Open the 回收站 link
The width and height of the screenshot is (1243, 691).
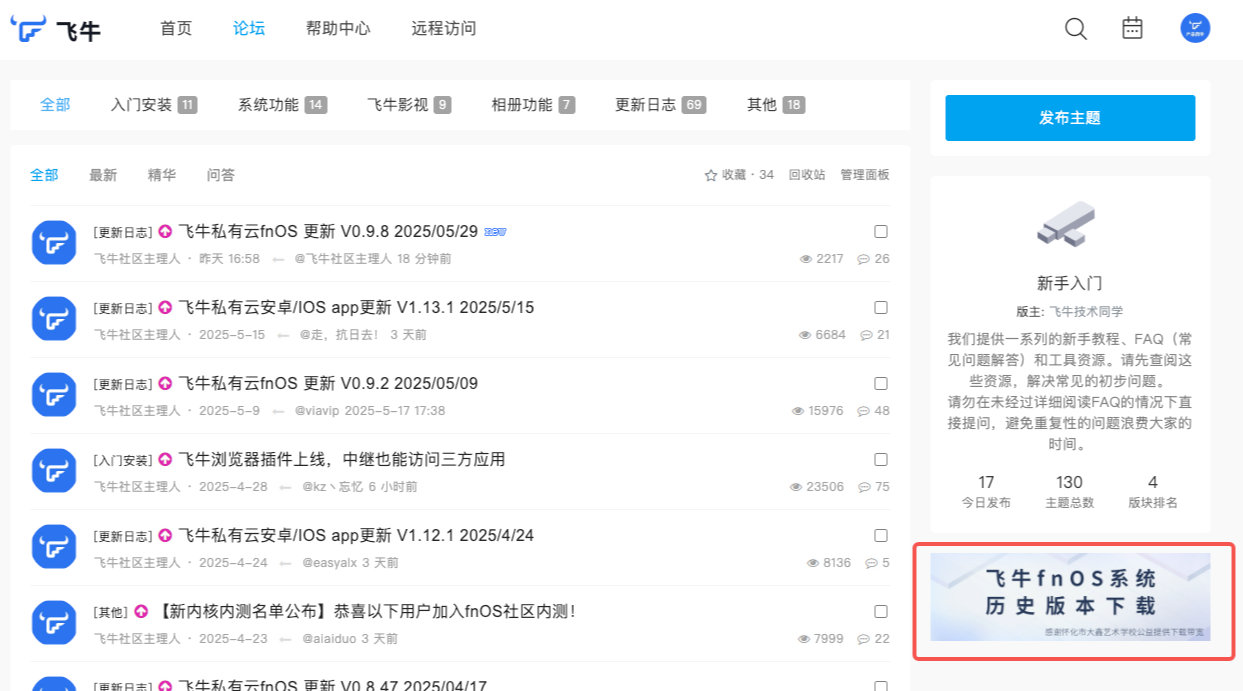(807, 175)
